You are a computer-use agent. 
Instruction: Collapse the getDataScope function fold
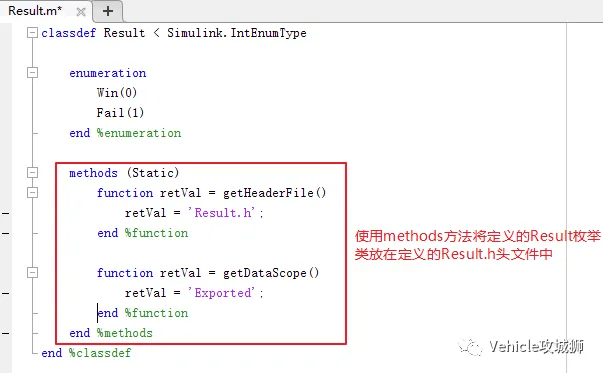[33, 273]
